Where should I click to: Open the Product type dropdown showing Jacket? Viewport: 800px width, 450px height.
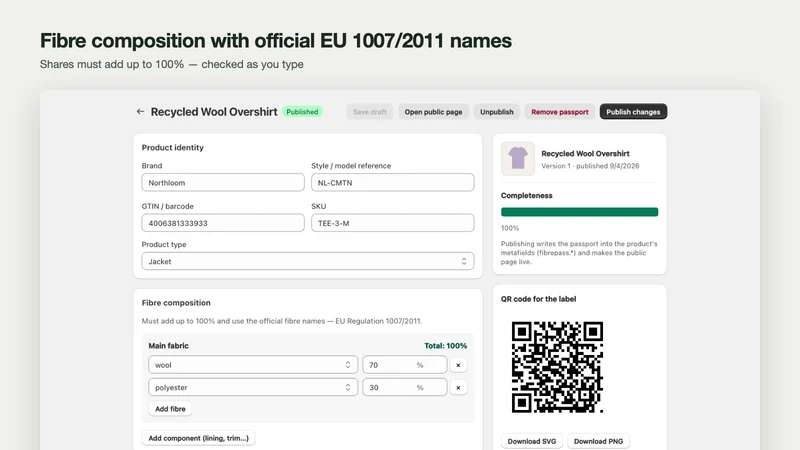(x=308, y=261)
